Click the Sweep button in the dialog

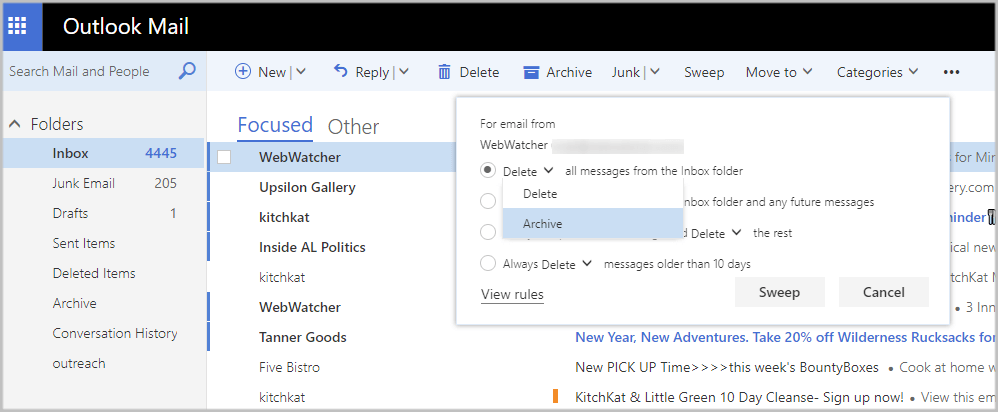pos(780,292)
